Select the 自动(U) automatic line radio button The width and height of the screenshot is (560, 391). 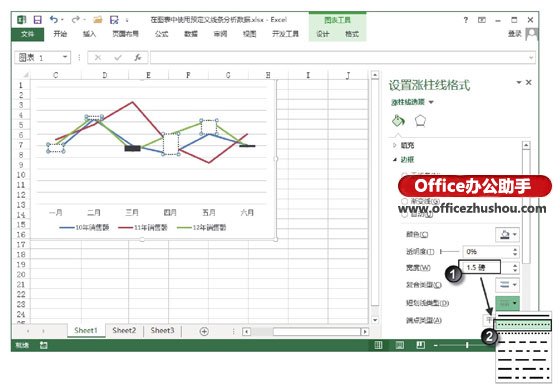[x=404, y=215]
